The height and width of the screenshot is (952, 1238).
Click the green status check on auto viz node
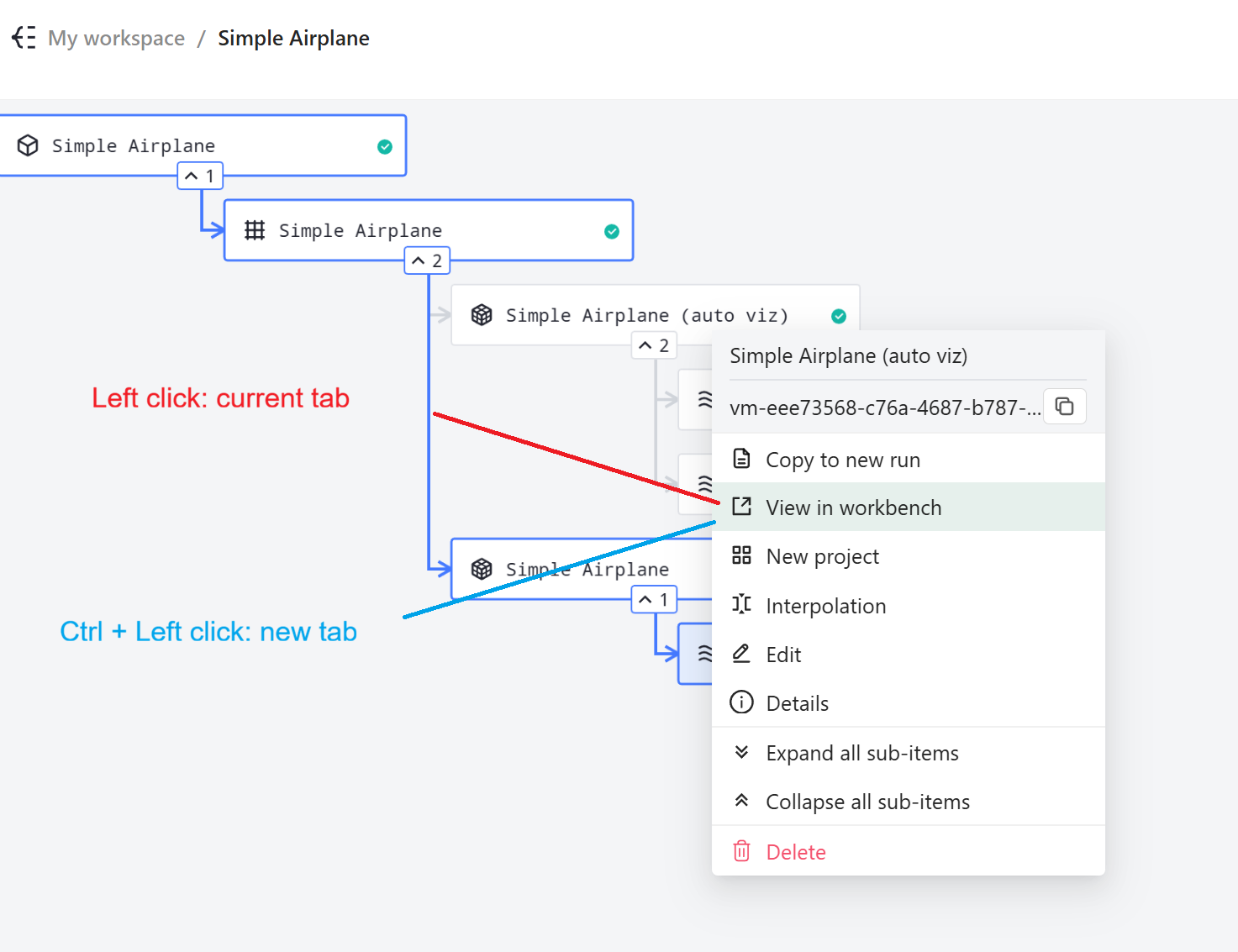(838, 317)
